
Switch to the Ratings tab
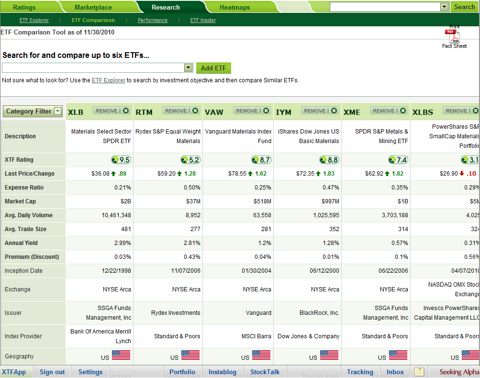tap(24, 7)
